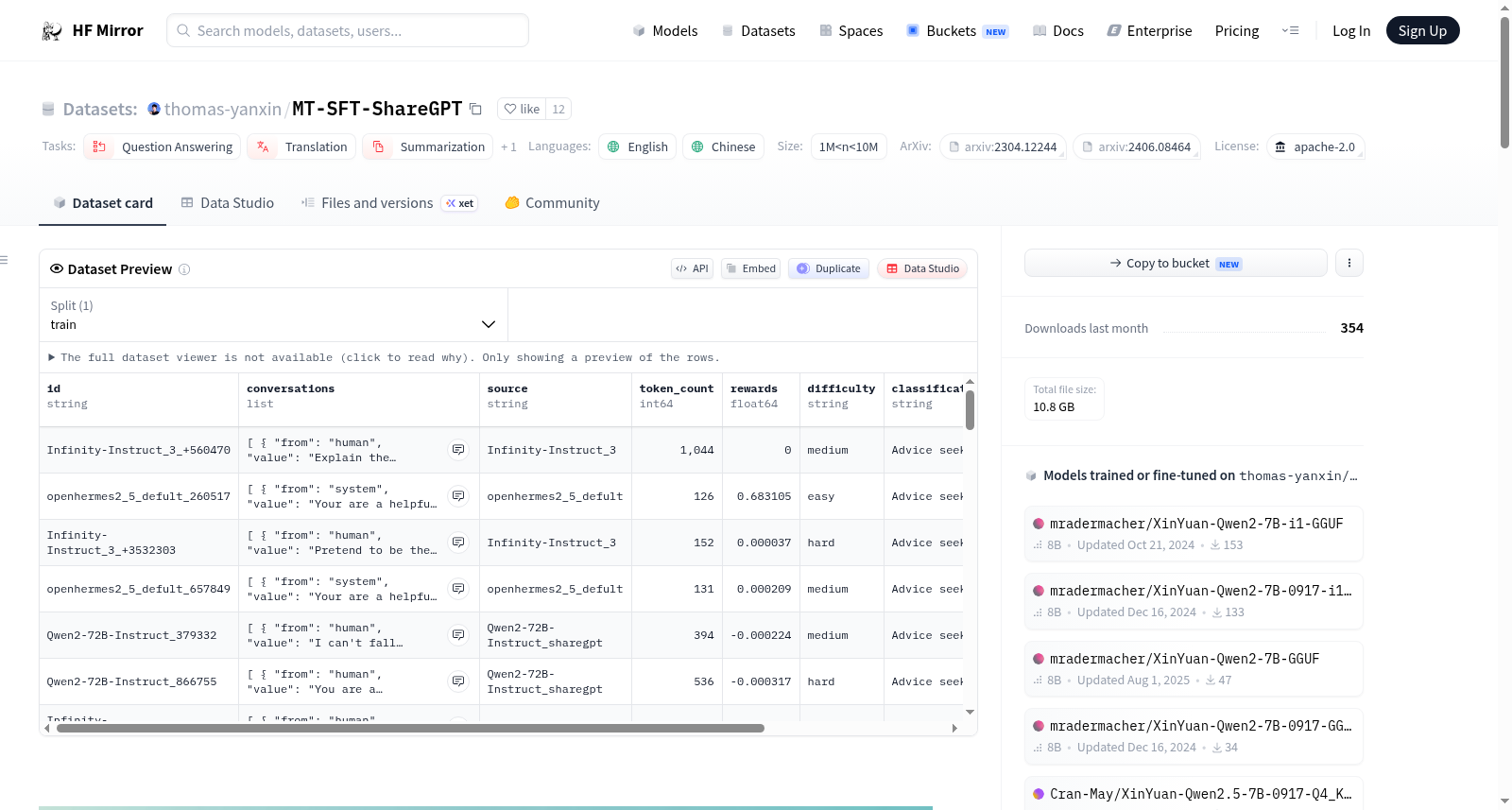Like the MT-SFT-ShareGPT dataset
The image size is (1512, 810).
pos(522,110)
